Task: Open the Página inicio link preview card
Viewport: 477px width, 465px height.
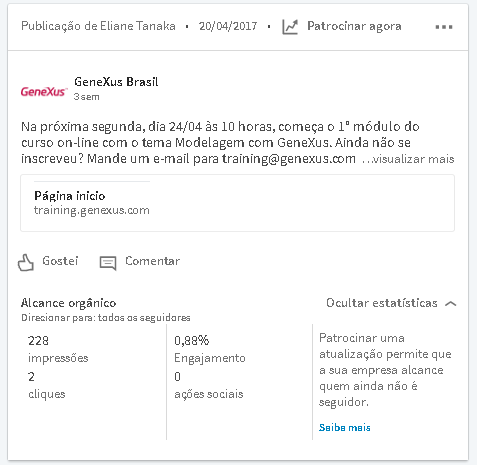Action: point(237,203)
